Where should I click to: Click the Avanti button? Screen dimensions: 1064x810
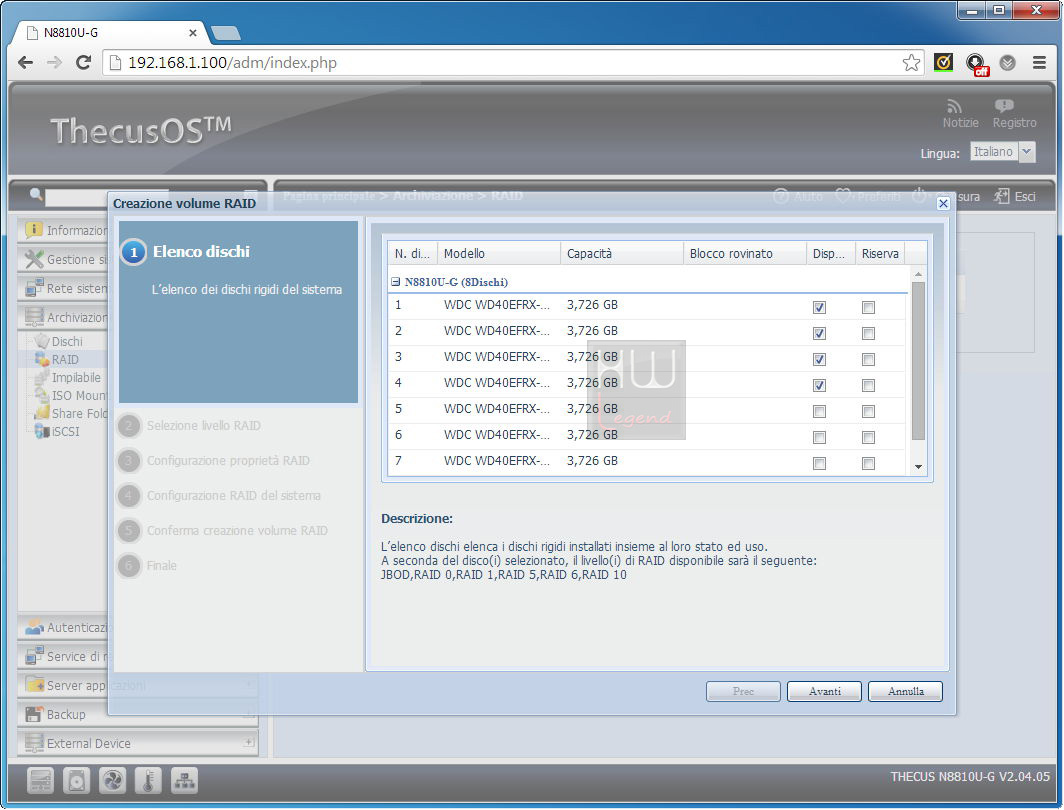(x=824, y=691)
